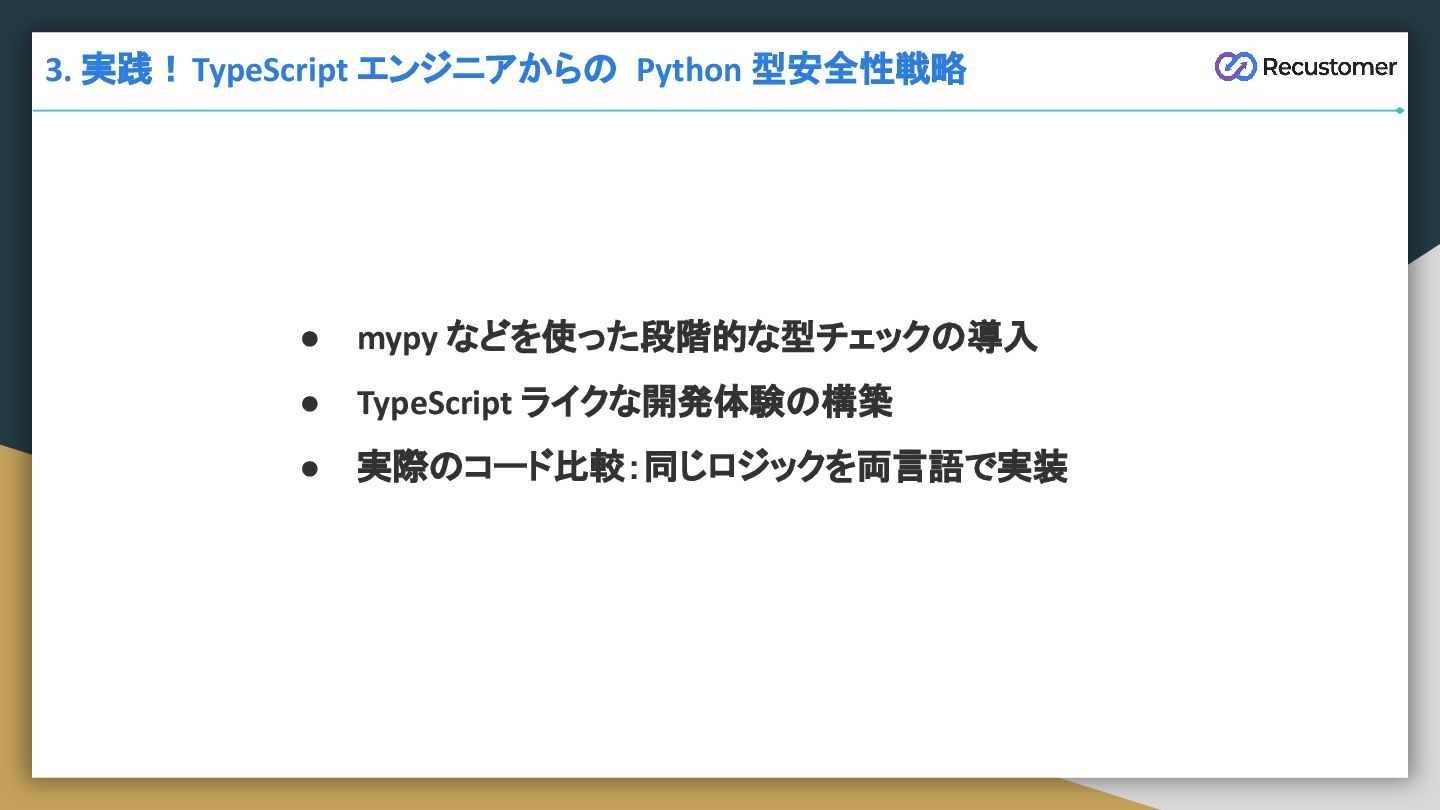
Task: Select bullet 'TypeScript ライクな開発体験の構築'
Action: (625, 402)
